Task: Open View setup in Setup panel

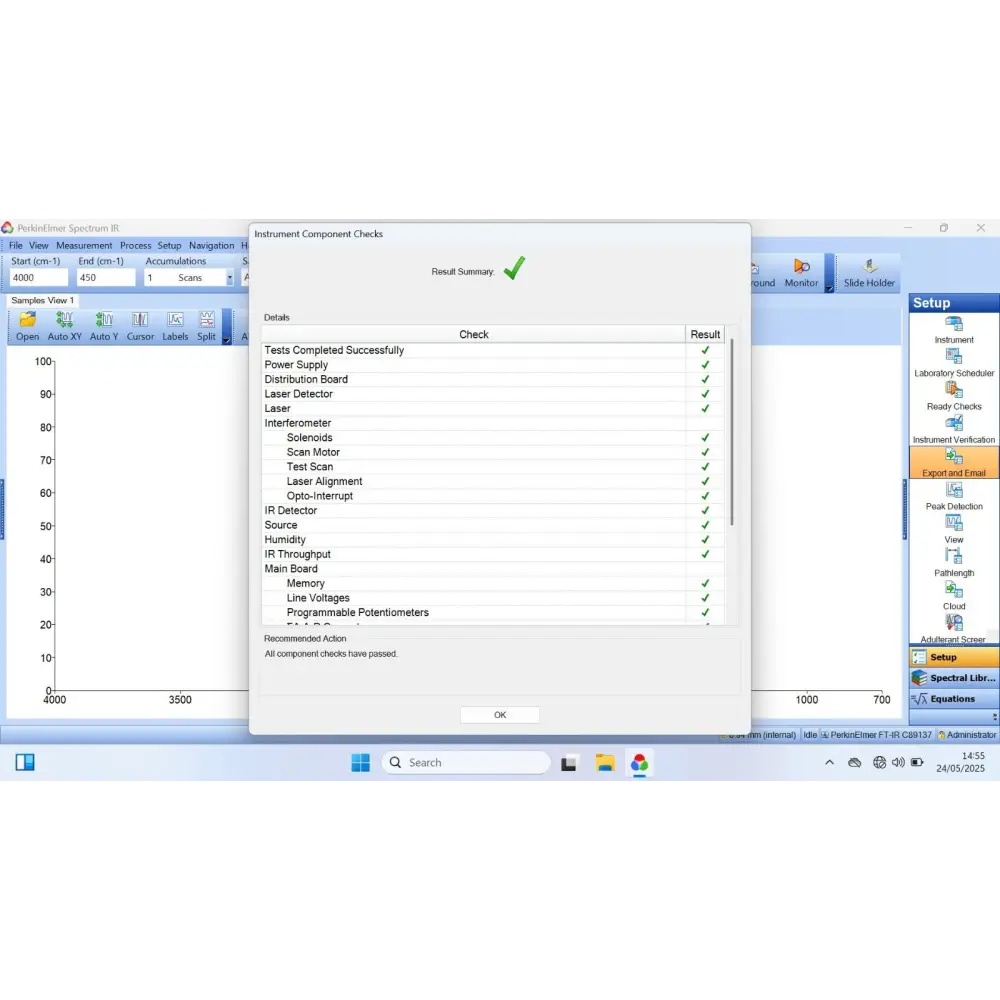Action: pyautogui.click(x=953, y=530)
